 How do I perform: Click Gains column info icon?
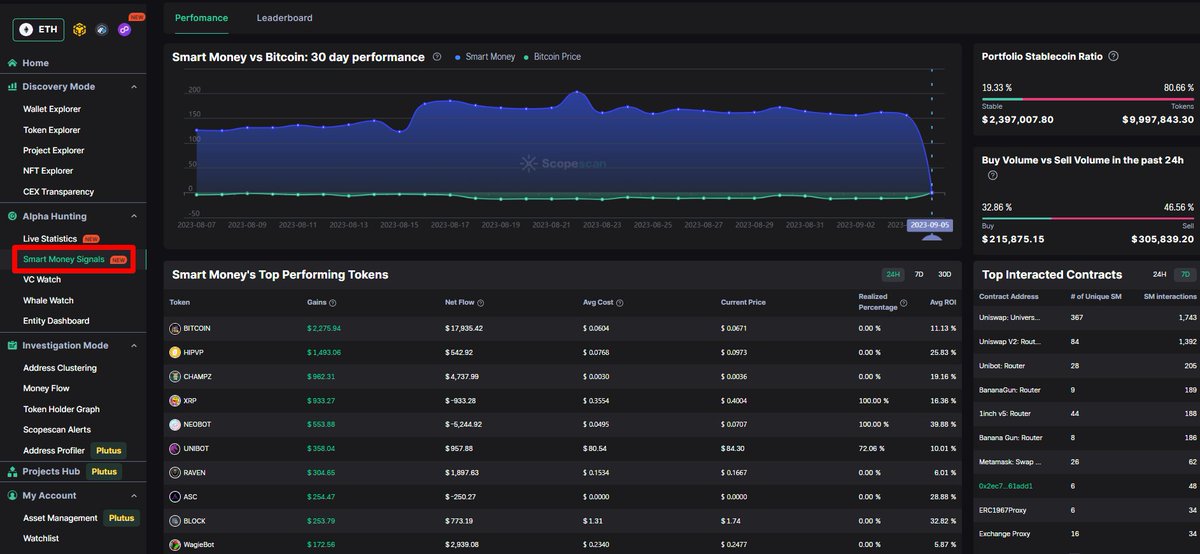pos(332,303)
